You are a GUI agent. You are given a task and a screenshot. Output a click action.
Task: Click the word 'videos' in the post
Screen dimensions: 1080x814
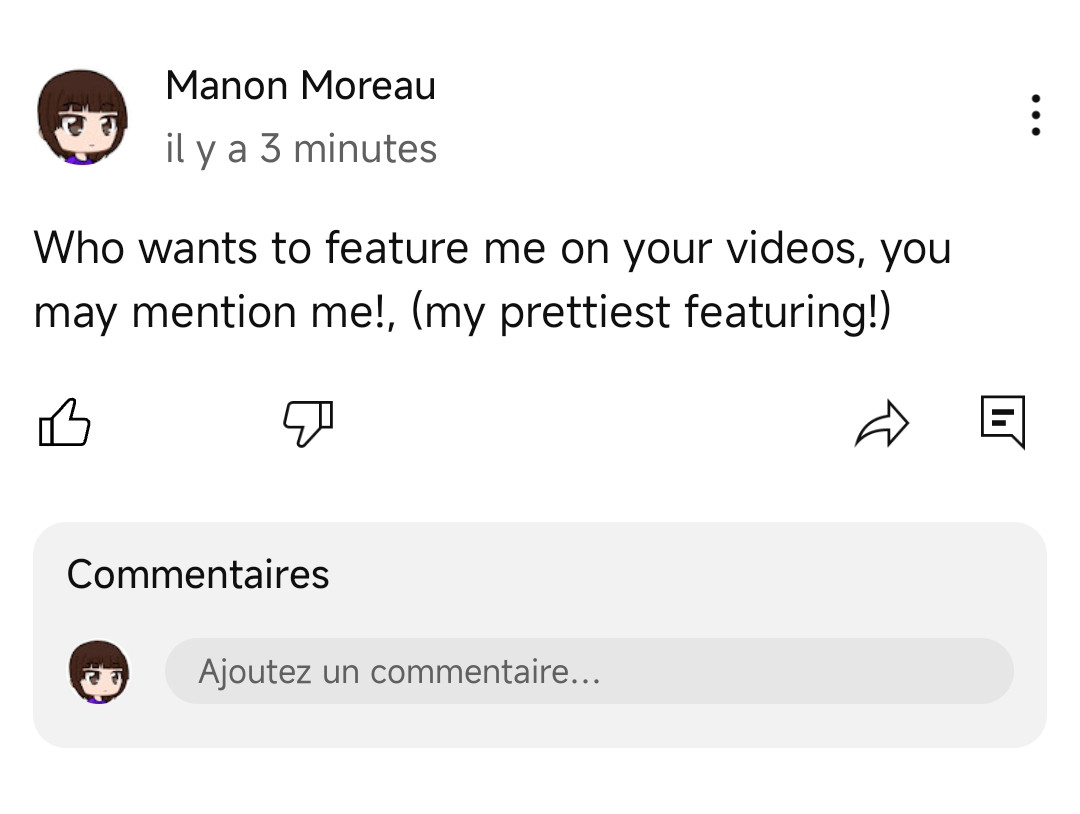point(790,248)
